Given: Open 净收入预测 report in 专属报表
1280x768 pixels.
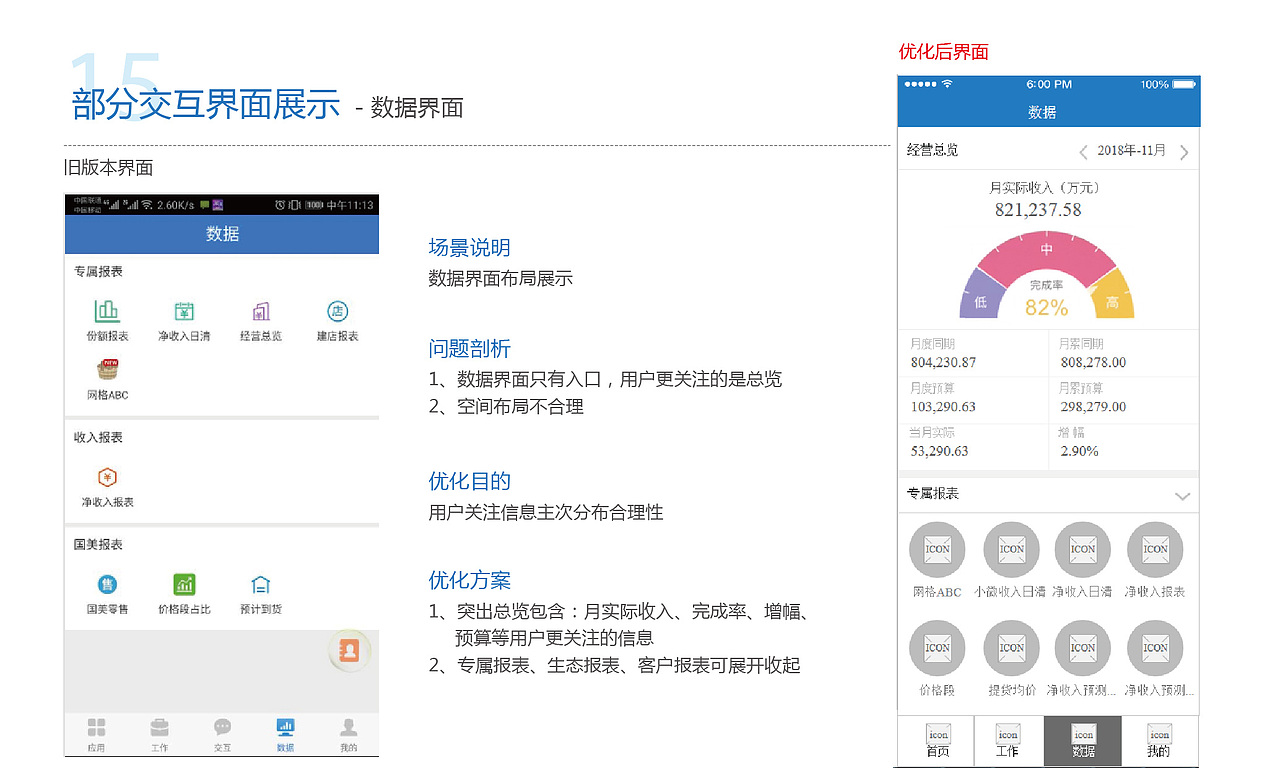Looking at the screenshot, I should point(1083,647).
